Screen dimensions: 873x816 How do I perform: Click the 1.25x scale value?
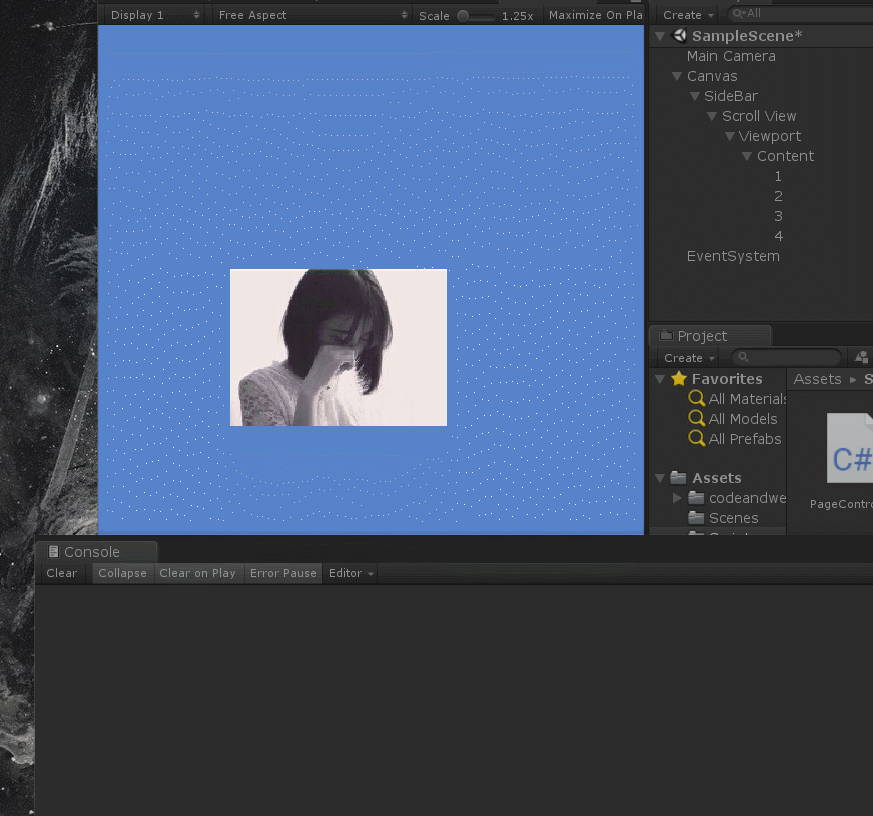[517, 16]
